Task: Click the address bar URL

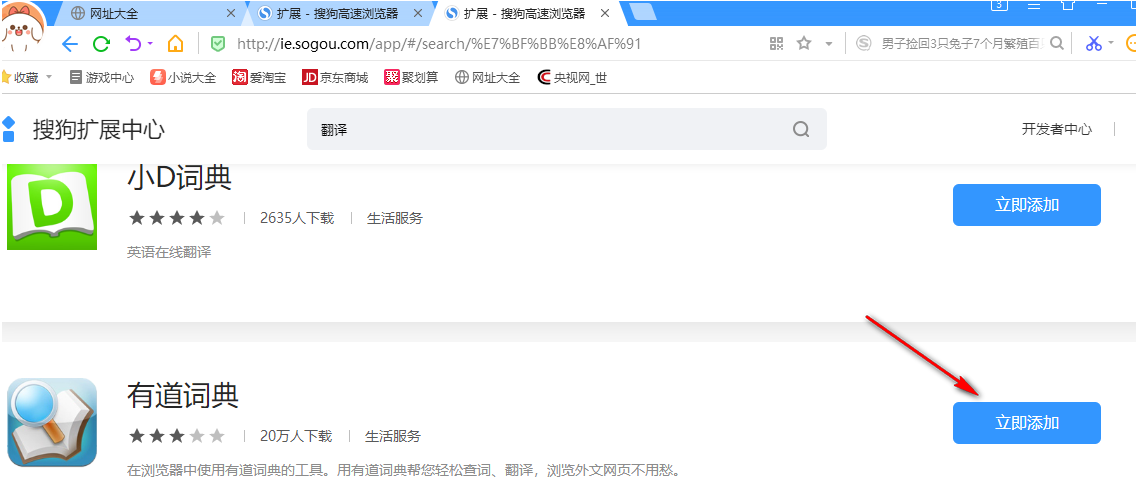Action: coord(439,44)
